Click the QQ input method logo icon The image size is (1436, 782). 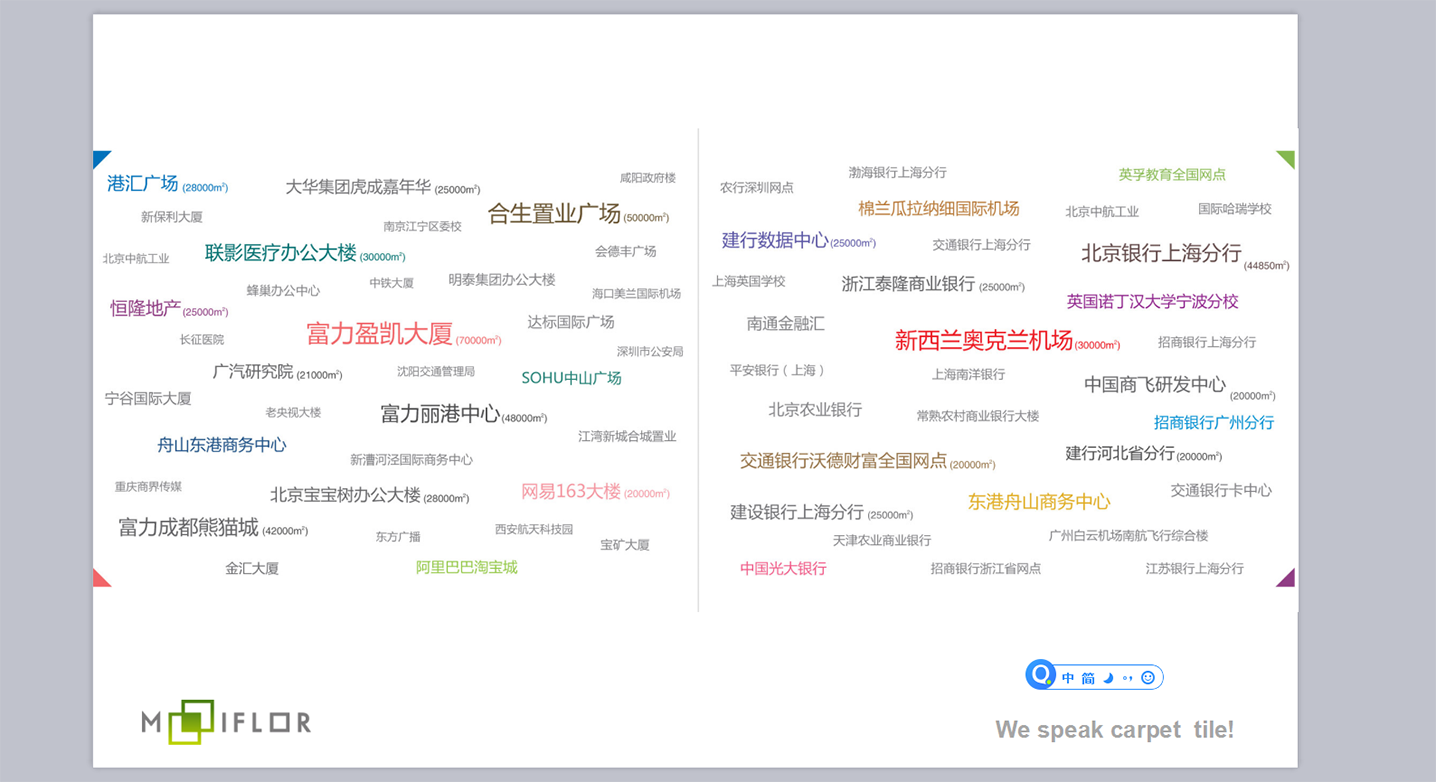click(x=1041, y=675)
